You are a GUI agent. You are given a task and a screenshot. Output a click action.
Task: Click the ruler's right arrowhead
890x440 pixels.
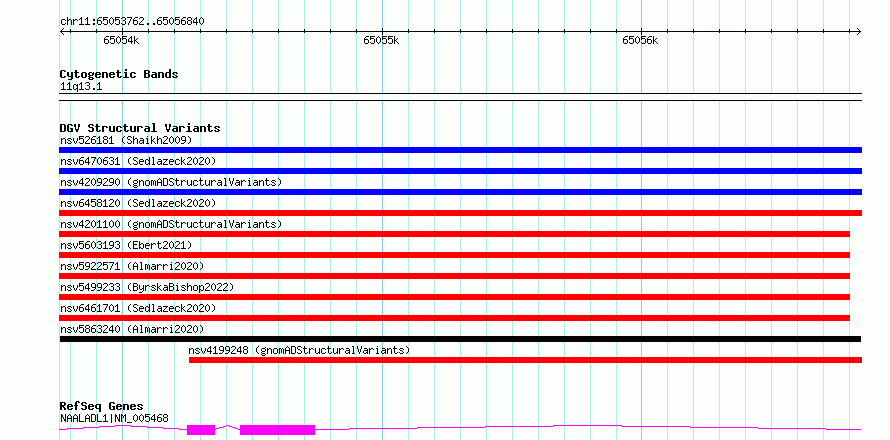(x=859, y=31)
